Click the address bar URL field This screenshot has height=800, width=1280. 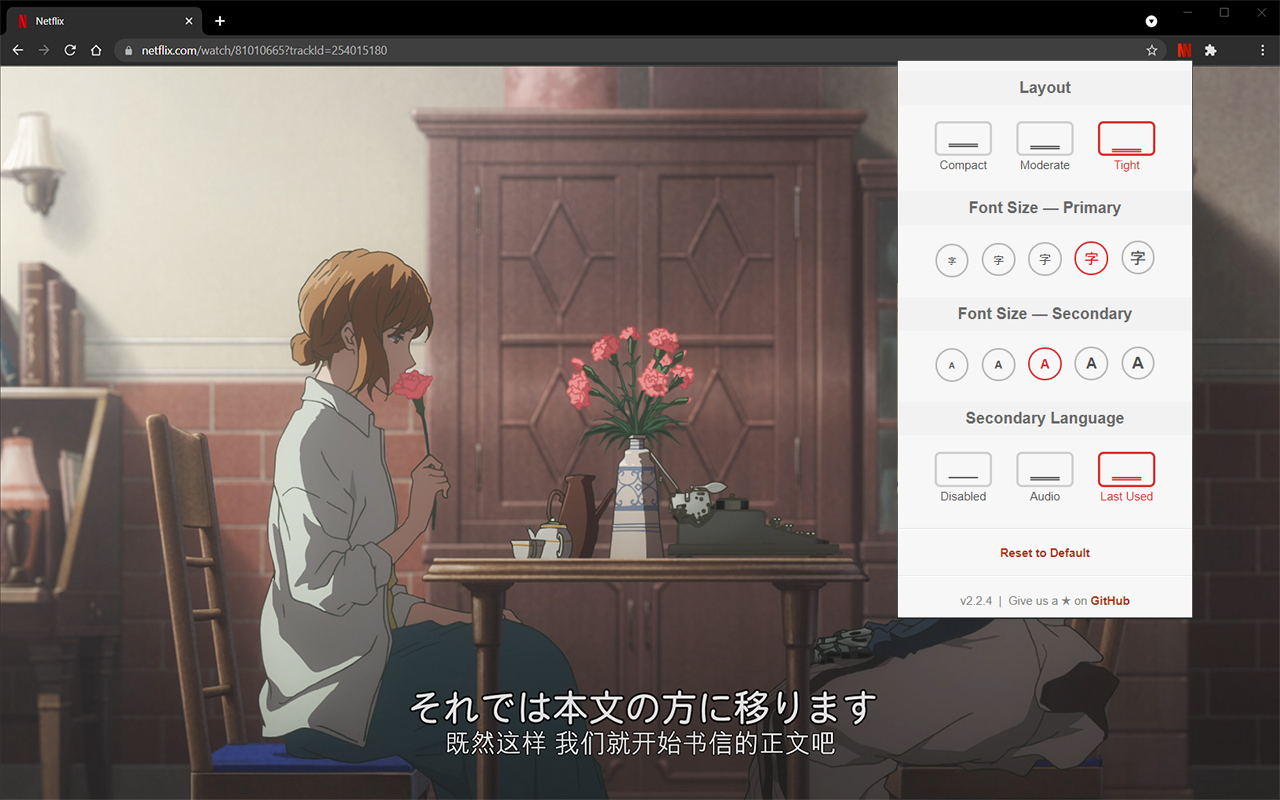[640, 50]
